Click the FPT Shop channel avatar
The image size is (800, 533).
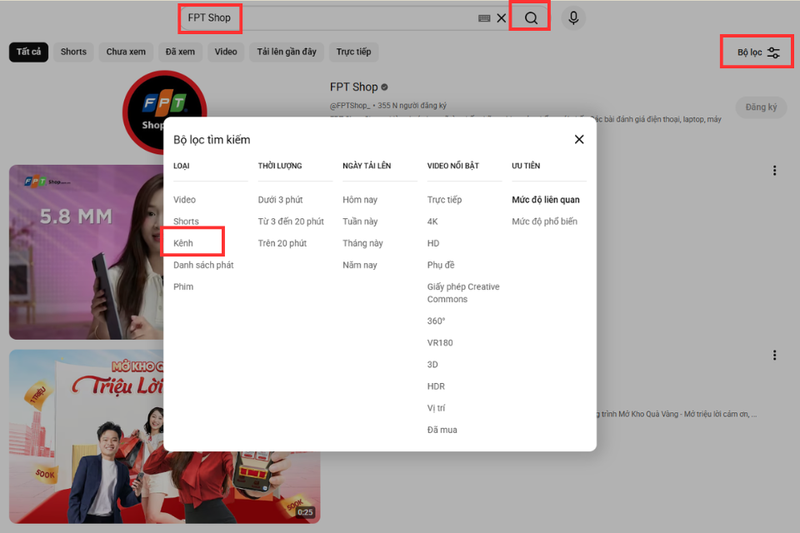point(165,112)
